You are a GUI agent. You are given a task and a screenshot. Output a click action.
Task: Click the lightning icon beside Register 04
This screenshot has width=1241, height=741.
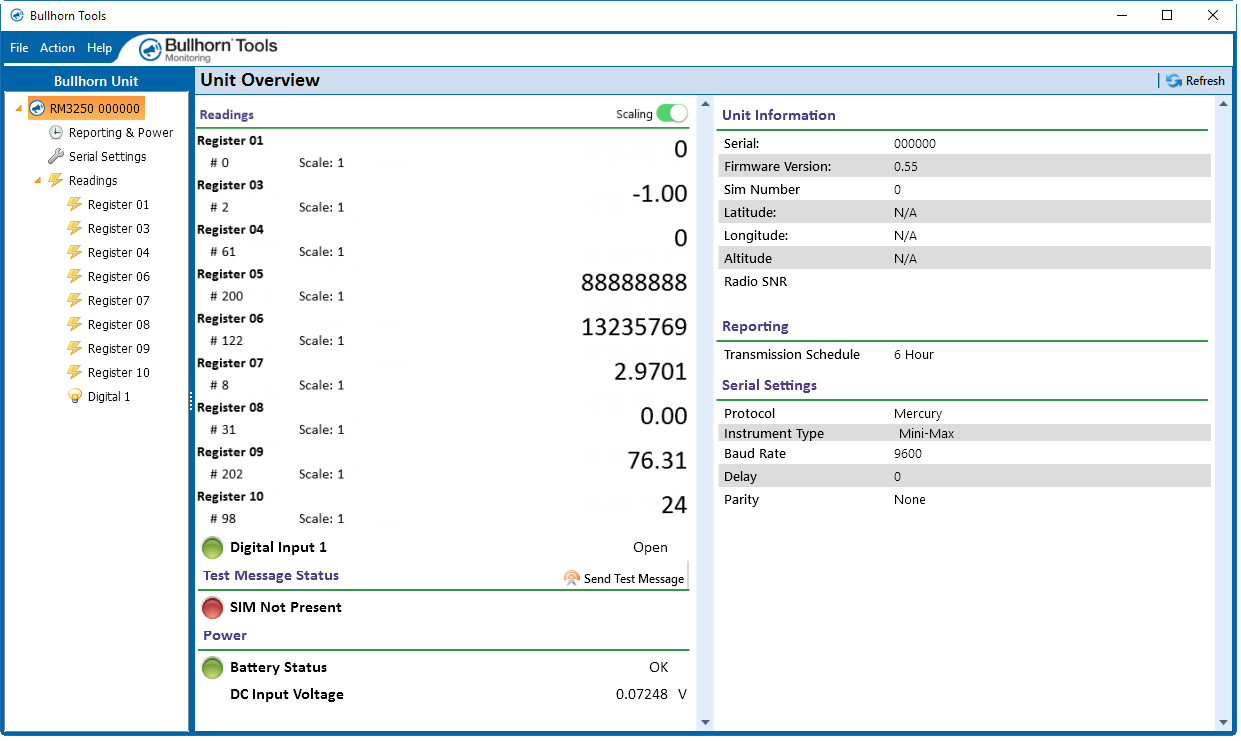74,252
